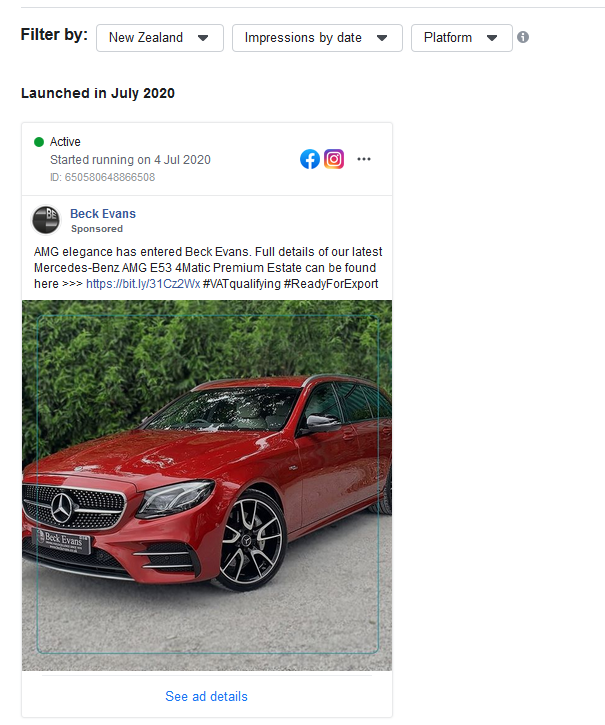Click the Sponsored label
The image size is (605, 725).
coord(97,228)
